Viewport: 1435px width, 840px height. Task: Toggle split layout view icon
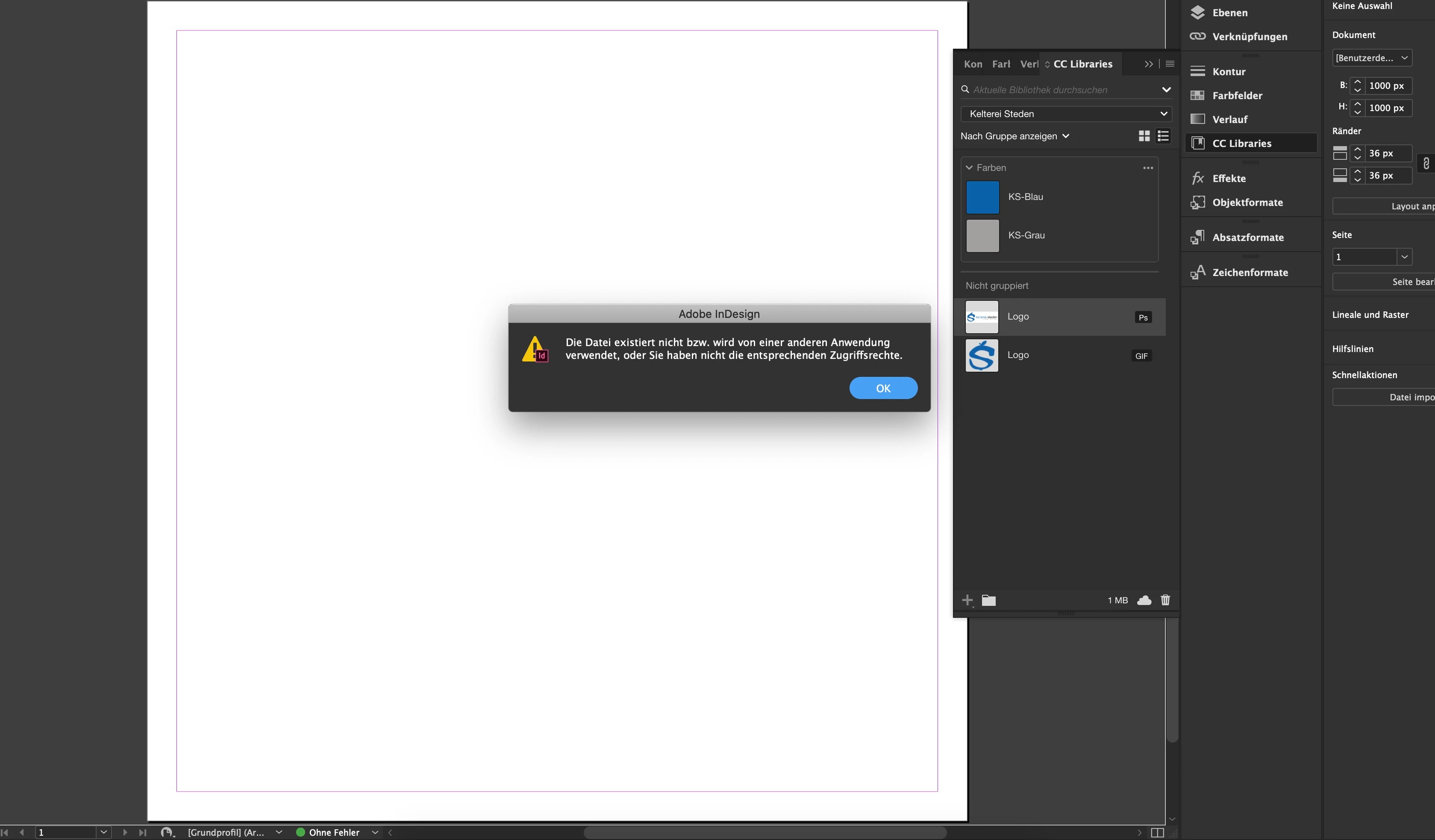[1157, 833]
